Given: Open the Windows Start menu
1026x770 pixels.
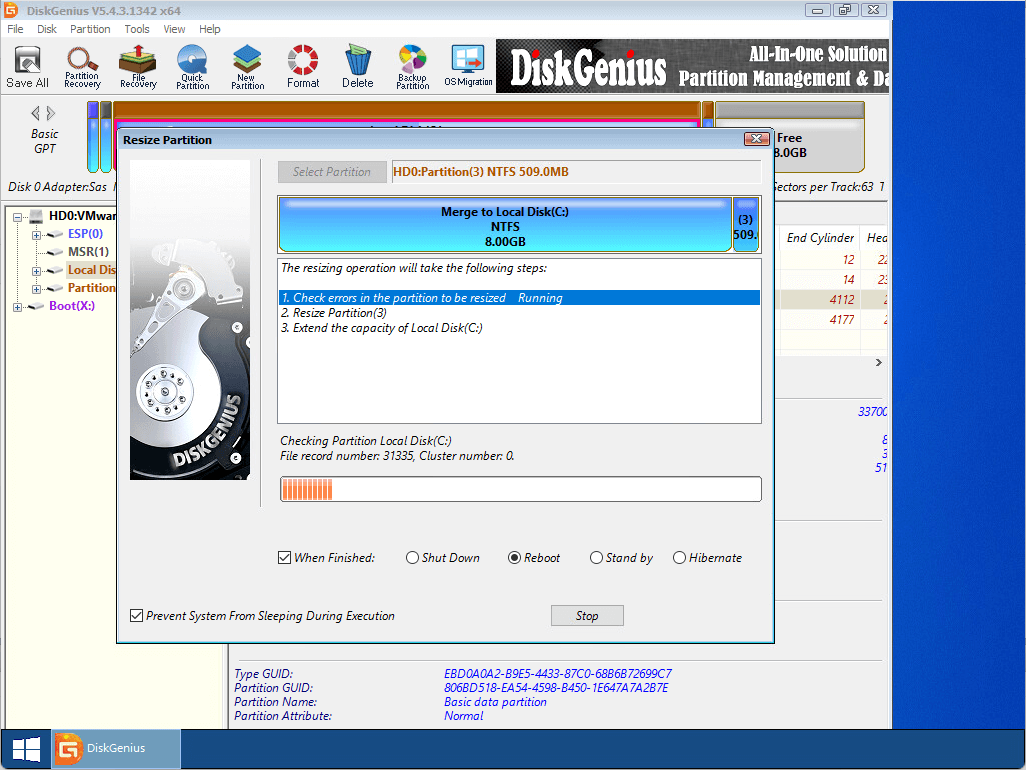Looking at the screenshot, I should 26,749.
